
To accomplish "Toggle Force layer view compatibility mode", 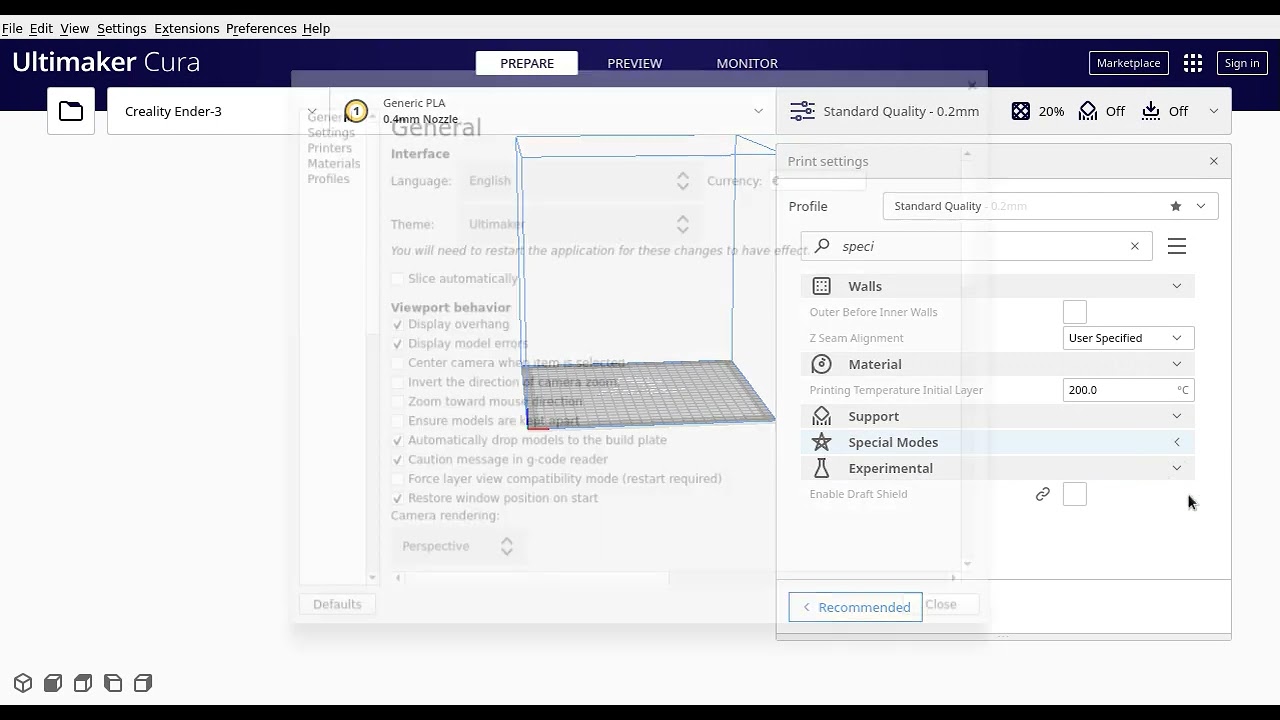I will point(398,479).
